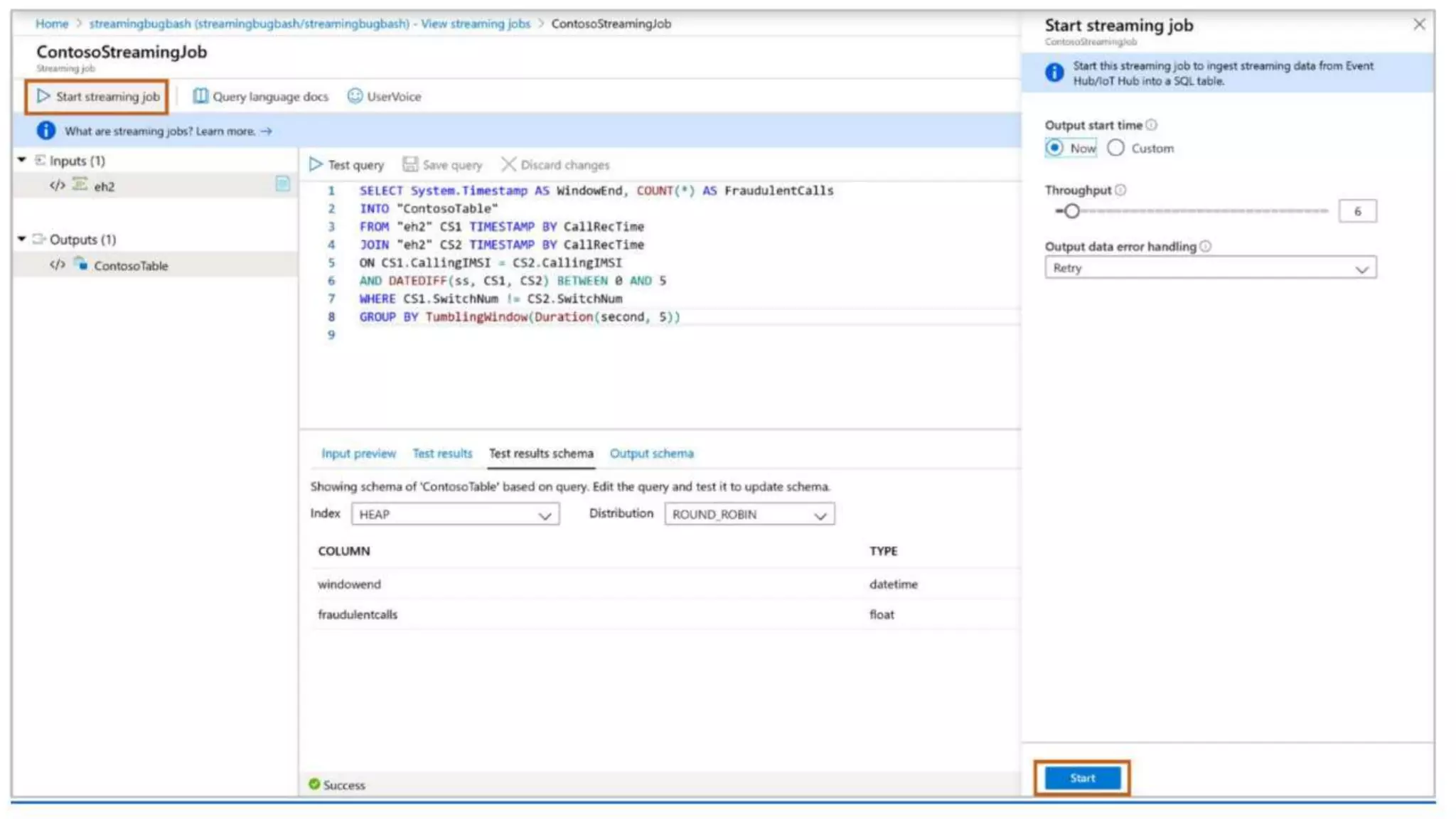Open the Index HEAP dropdown
Screen dimensions: 1456x819
coord(455,514)
